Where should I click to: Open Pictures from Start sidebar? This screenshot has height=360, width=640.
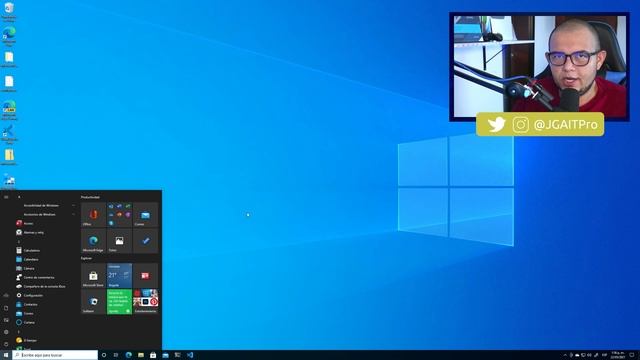(x=6, y=320)
